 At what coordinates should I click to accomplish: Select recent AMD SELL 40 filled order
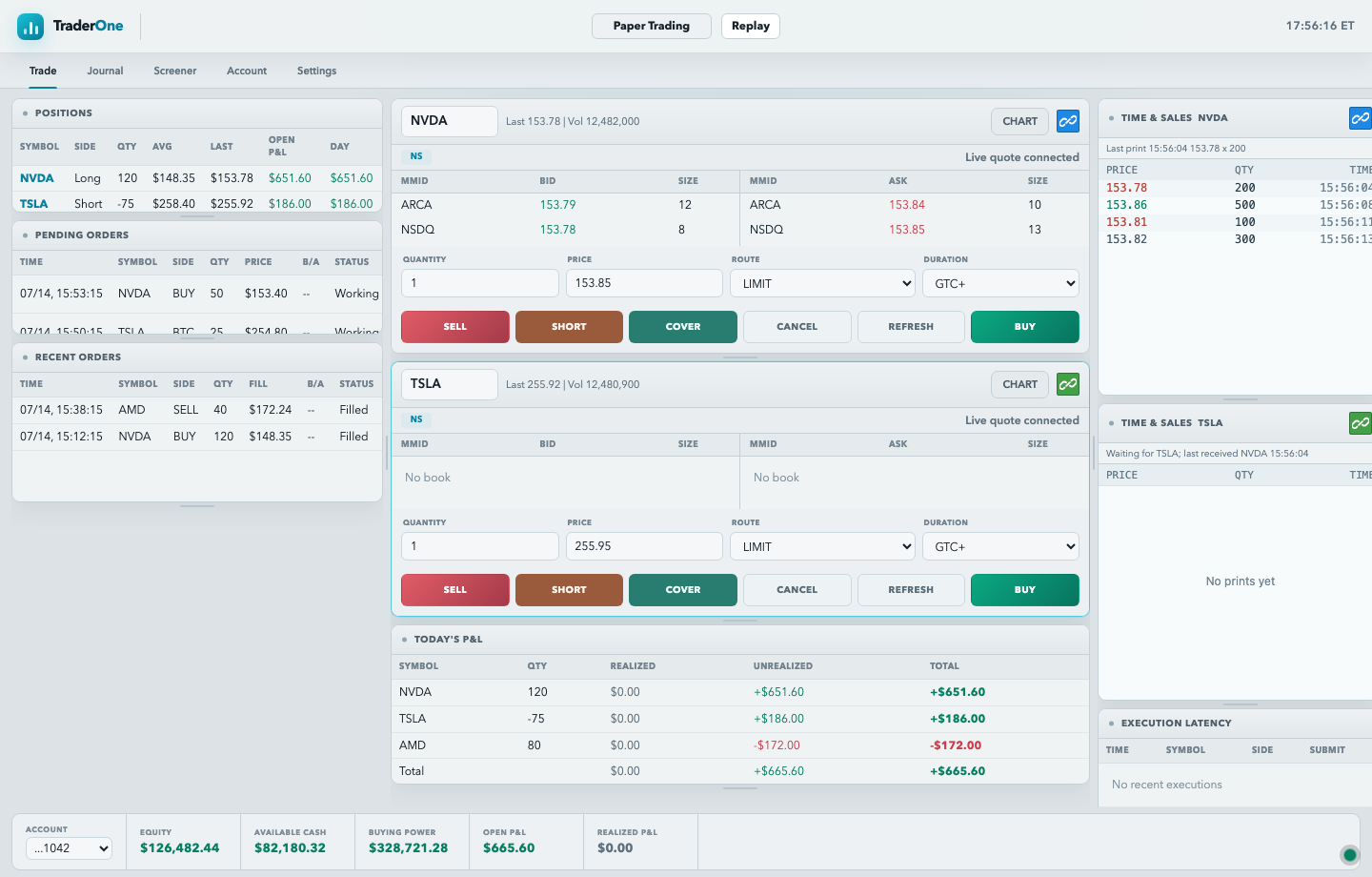[x=197, y=410]
